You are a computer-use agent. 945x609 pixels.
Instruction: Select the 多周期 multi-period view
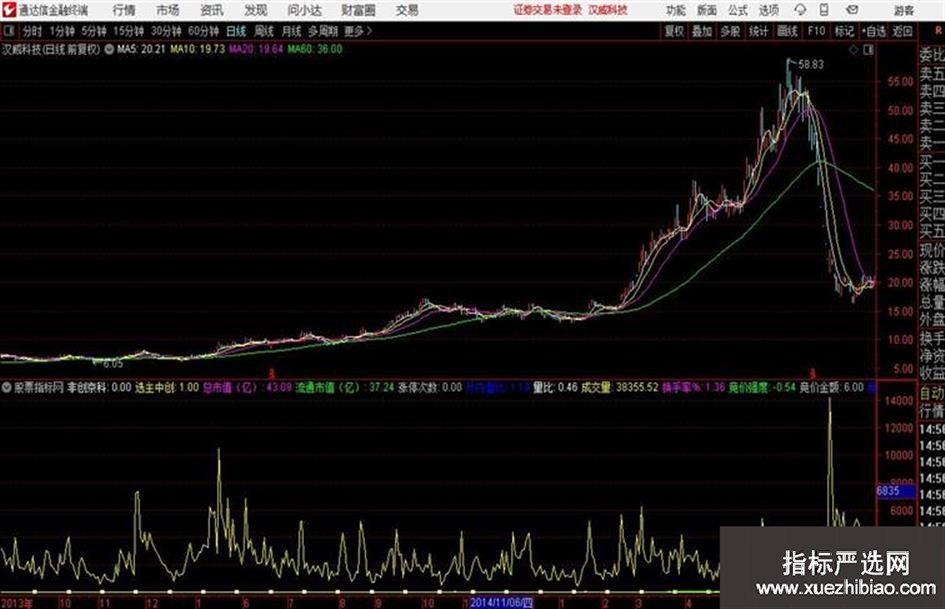click(323, 31)
